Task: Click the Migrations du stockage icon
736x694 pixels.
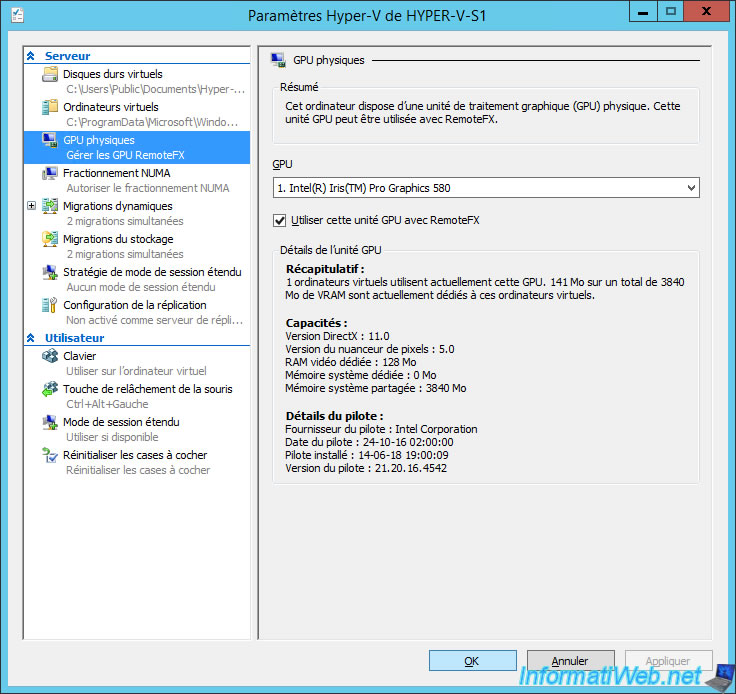Action: pyautogui.click(x=50, y=239)
